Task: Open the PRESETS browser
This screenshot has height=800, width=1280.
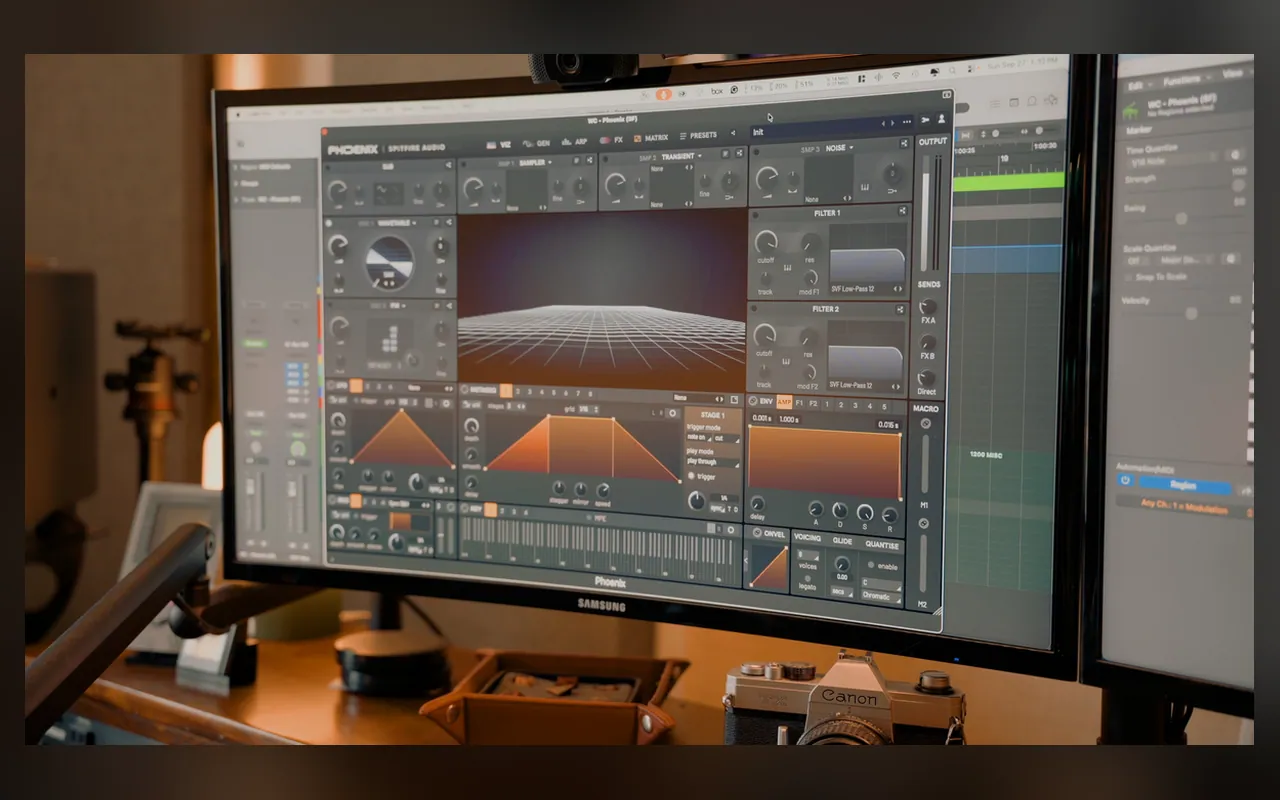Action: point(698,135)
